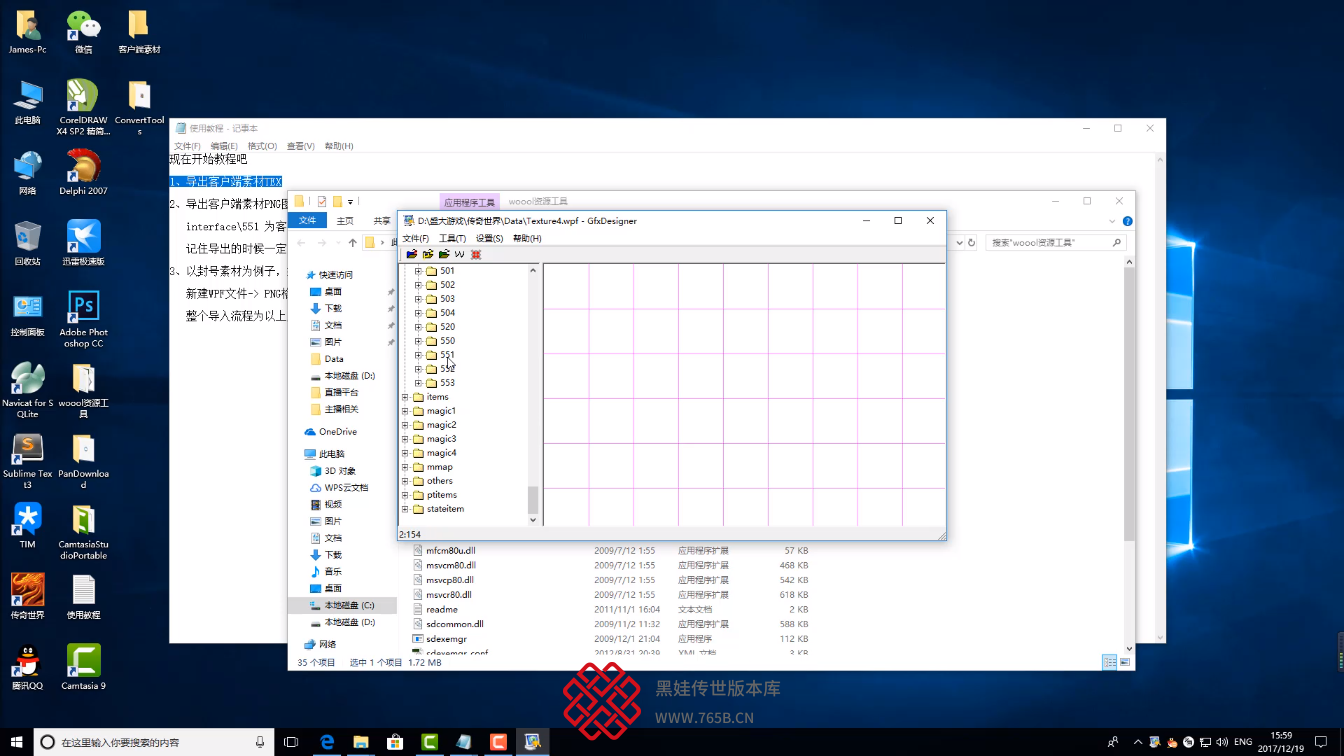1344x756 pixels.
Task: Click the red toolbar icon in GfxDesigner
Action: tap(476, 254)
